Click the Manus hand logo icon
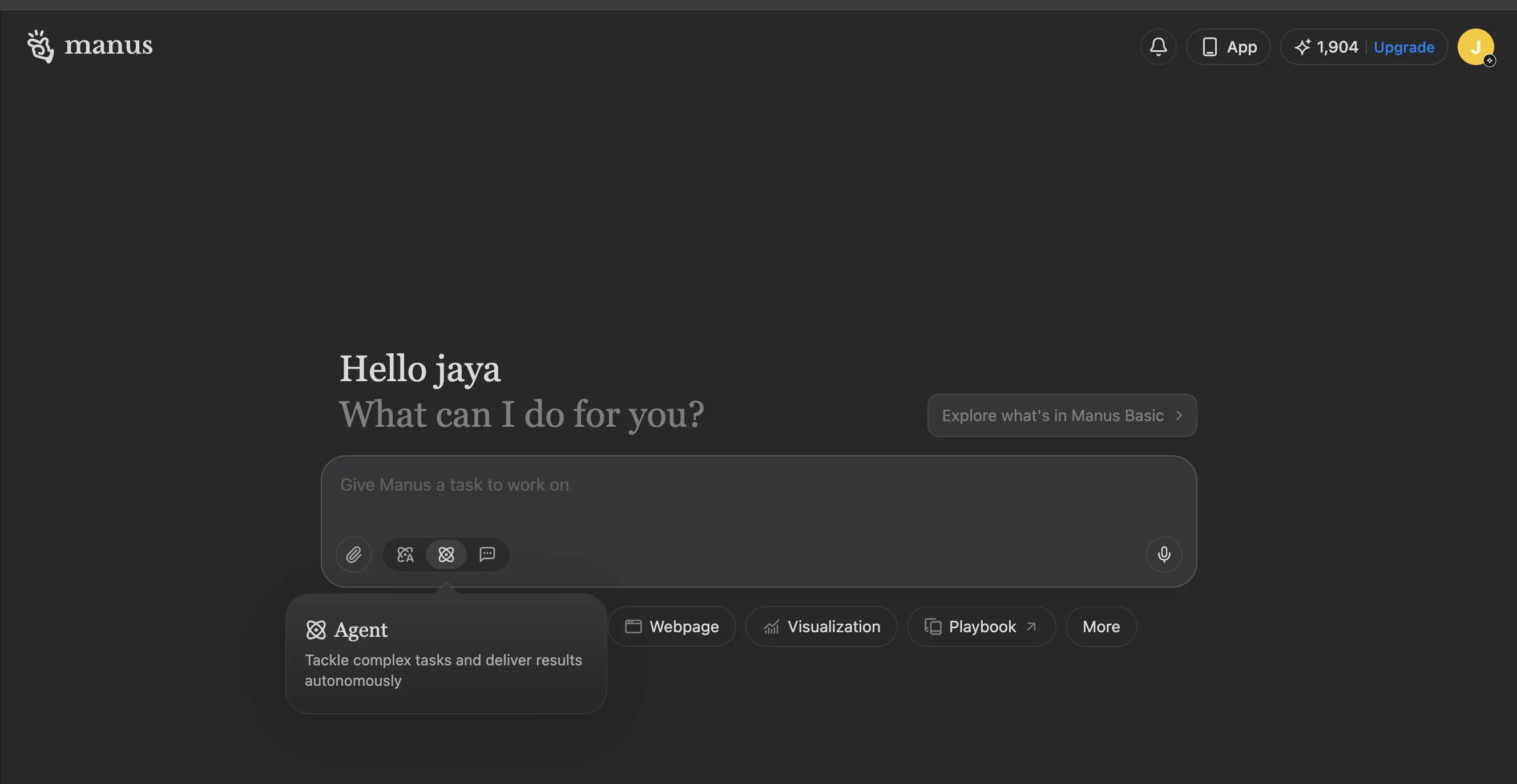 click(40, 46)
